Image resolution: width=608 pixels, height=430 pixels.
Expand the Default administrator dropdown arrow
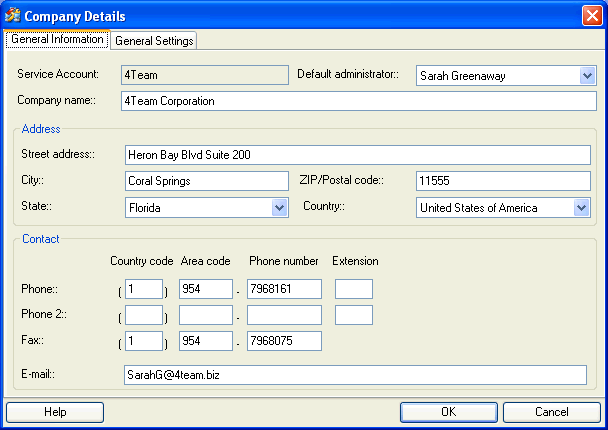587,76
